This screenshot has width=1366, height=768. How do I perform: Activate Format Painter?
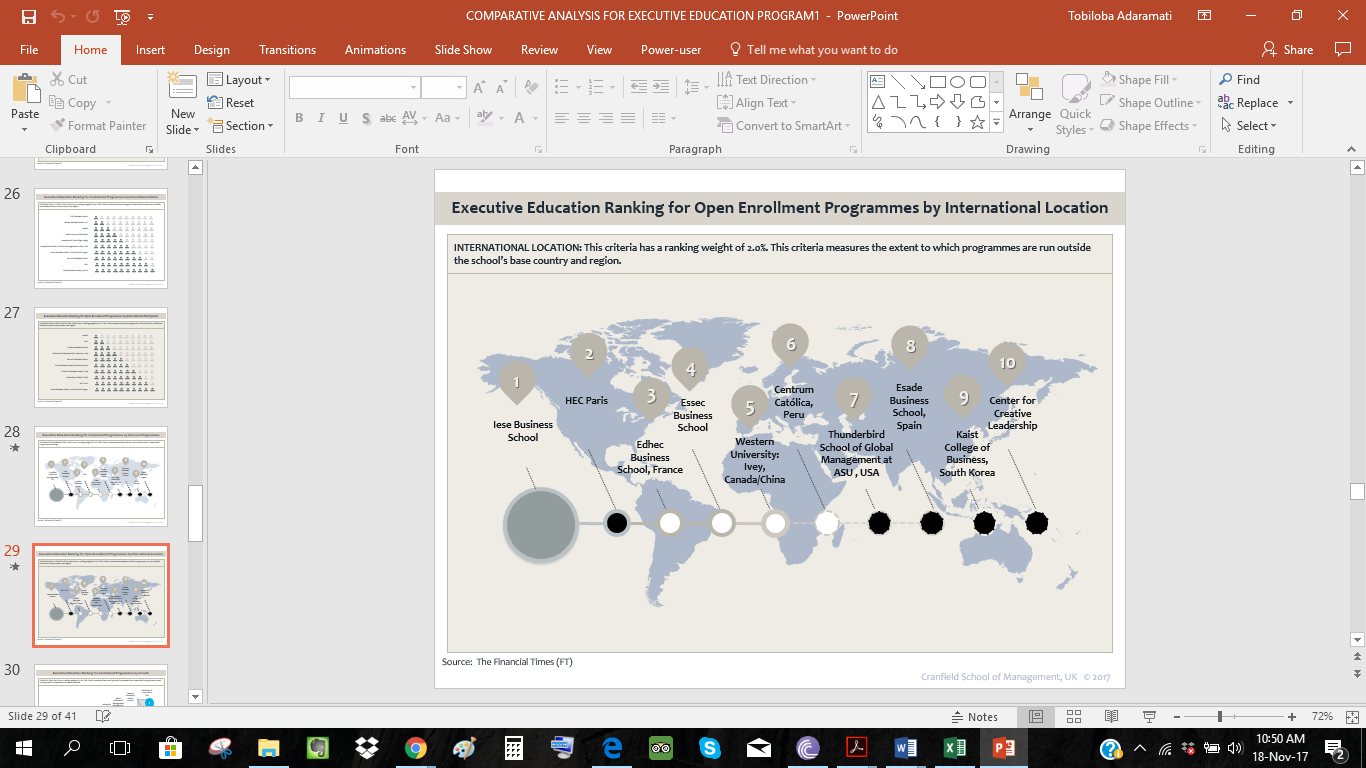(x=98, y=126)
